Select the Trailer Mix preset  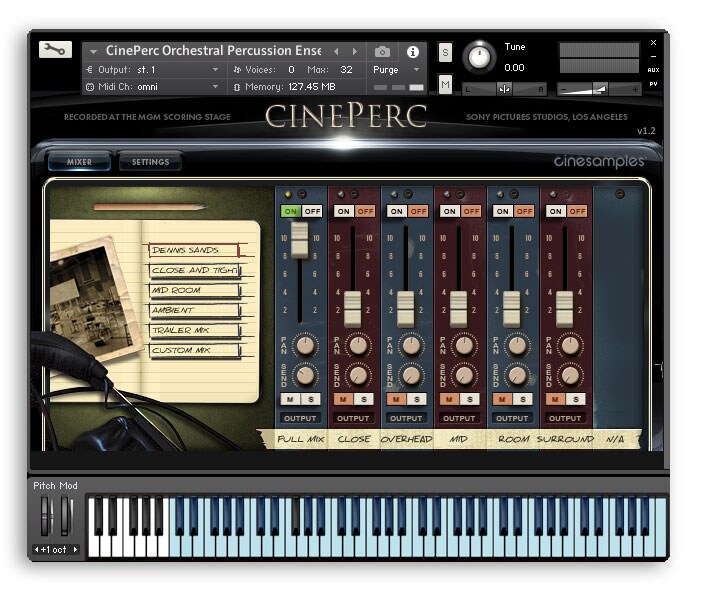click(x=194, y=330)
